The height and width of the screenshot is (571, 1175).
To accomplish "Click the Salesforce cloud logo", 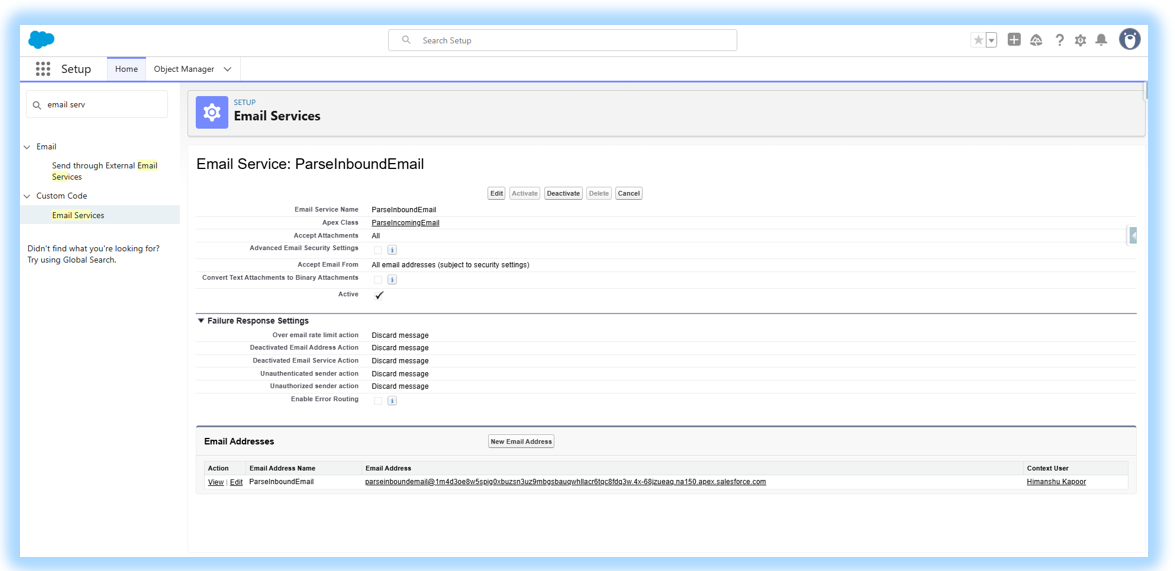I will tap(41, 40).
